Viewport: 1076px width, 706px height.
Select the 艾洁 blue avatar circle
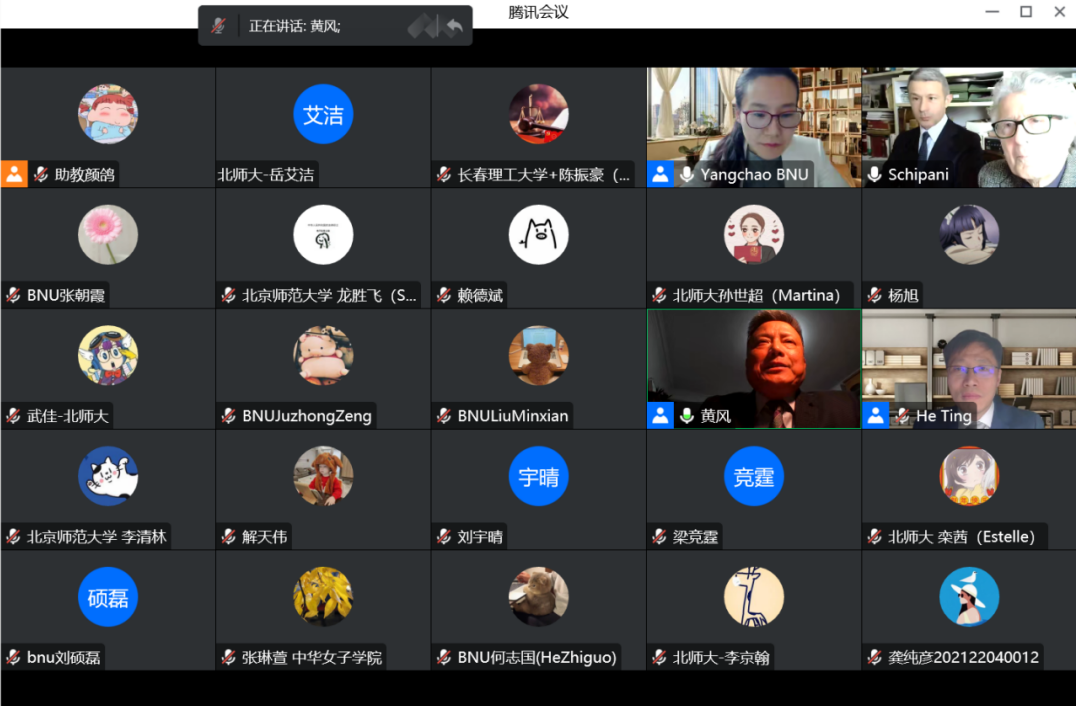(323, 115)
